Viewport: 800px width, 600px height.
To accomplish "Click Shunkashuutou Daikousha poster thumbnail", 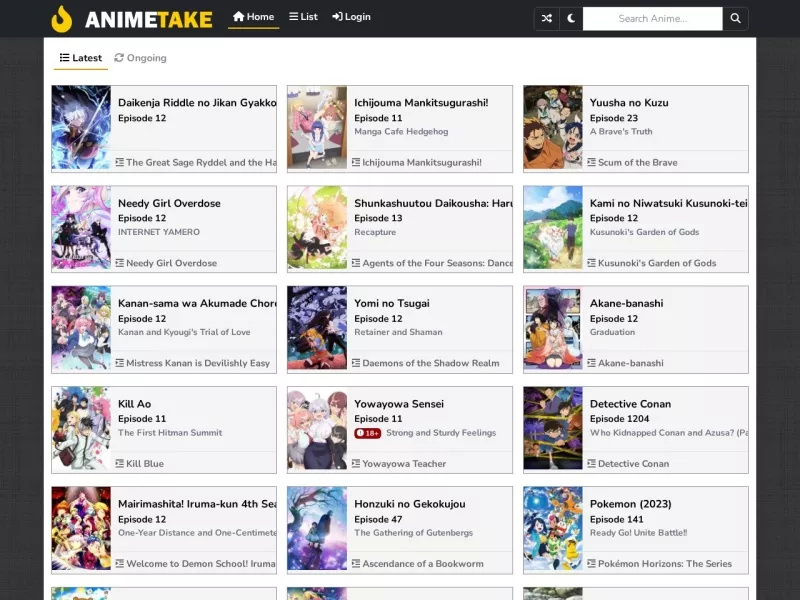I will 317,228.
